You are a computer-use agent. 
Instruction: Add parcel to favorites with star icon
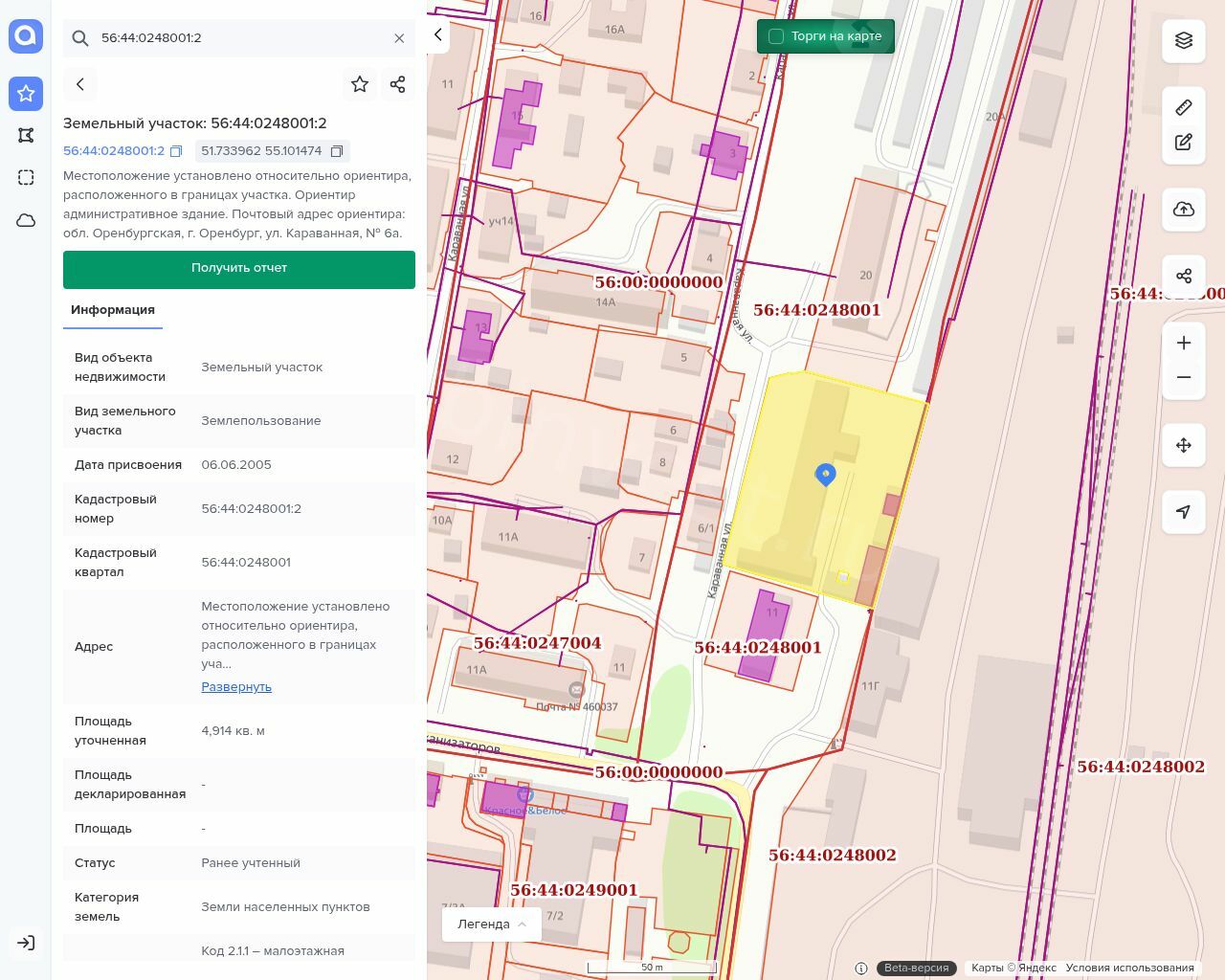tap(360, 84)
